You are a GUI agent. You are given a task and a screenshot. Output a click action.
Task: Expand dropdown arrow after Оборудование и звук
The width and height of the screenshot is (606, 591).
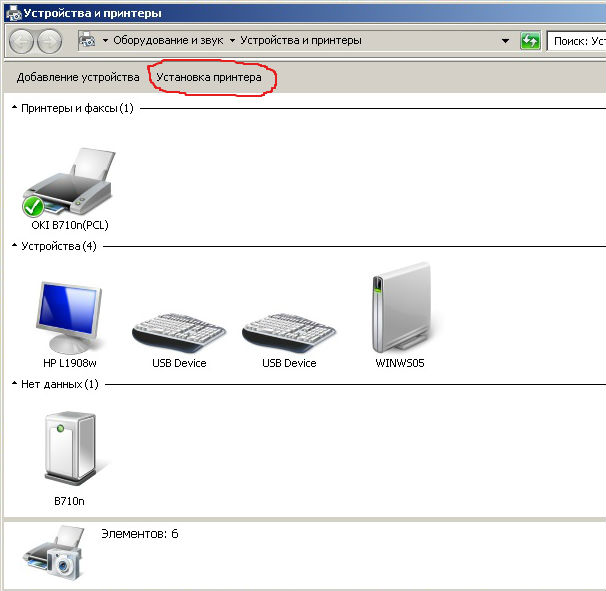(x=233, y=41)
